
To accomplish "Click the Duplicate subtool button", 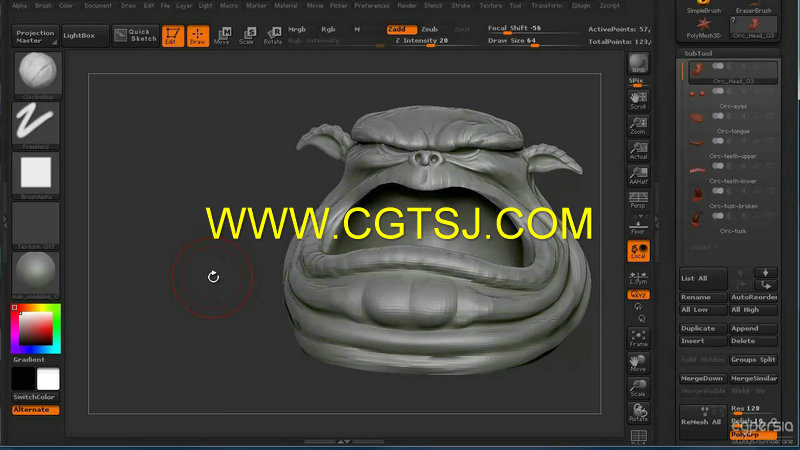I will point(703,329).
